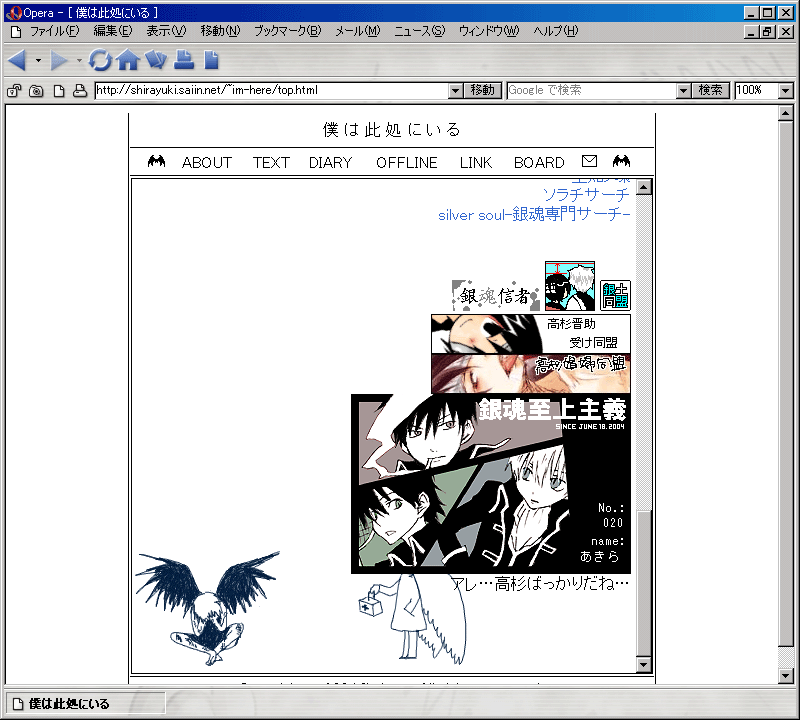Click the small printer icon by address bar
Image resolution: width=800 pixels, height=720 pixels.
coord(80,91)
